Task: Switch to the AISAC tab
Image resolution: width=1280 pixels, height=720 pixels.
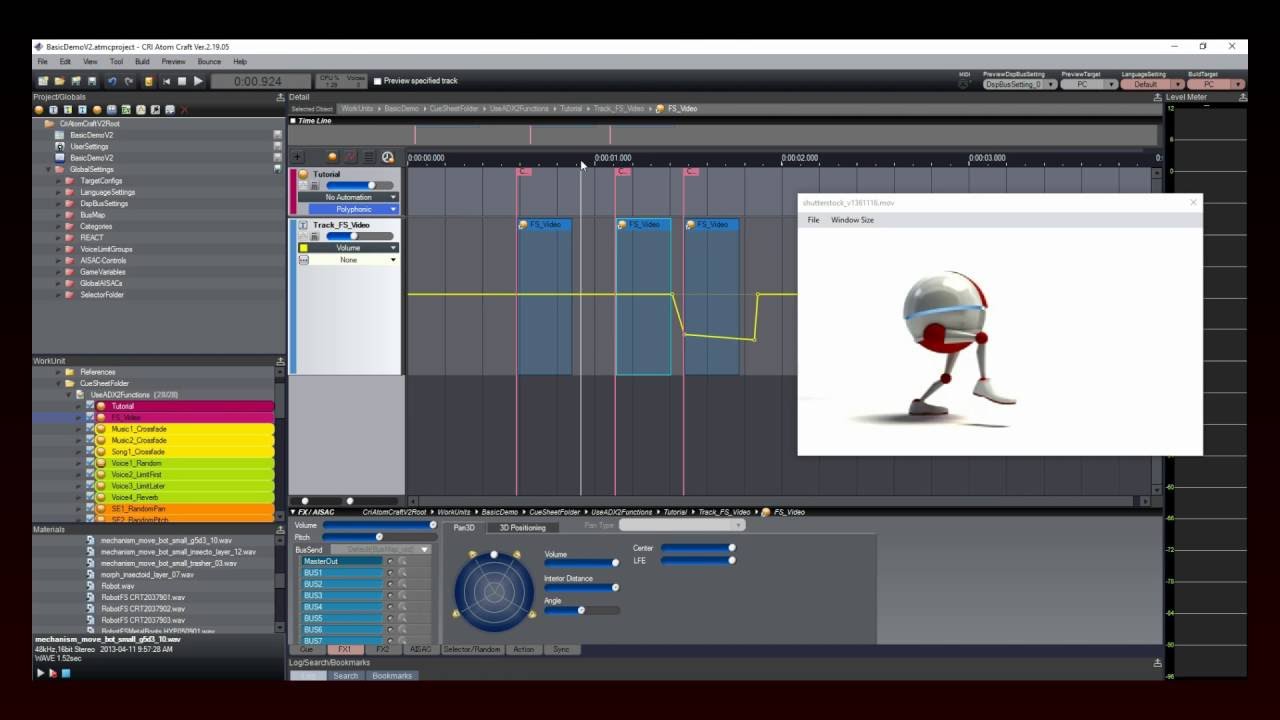Action: tap(420, 649)
